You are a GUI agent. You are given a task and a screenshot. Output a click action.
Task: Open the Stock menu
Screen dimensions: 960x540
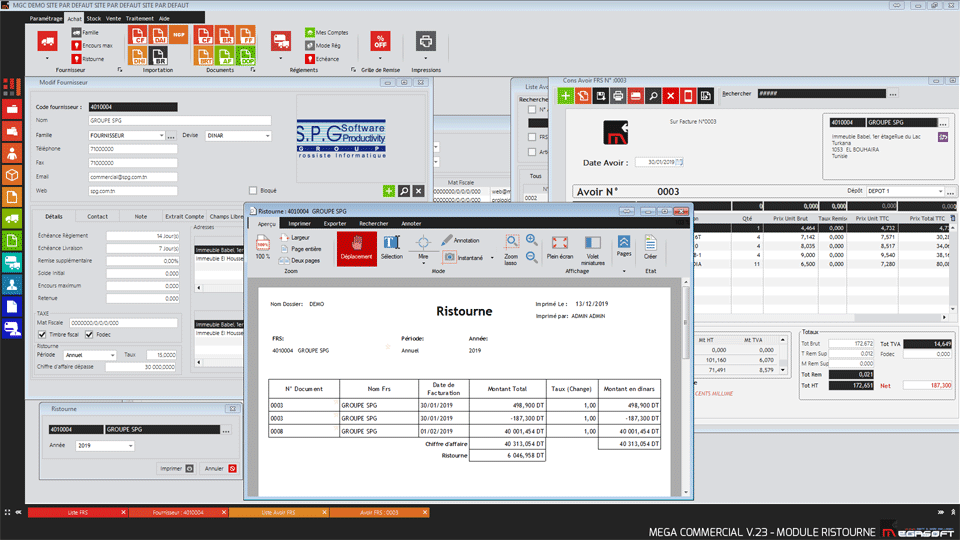click(x=94, y=18)
